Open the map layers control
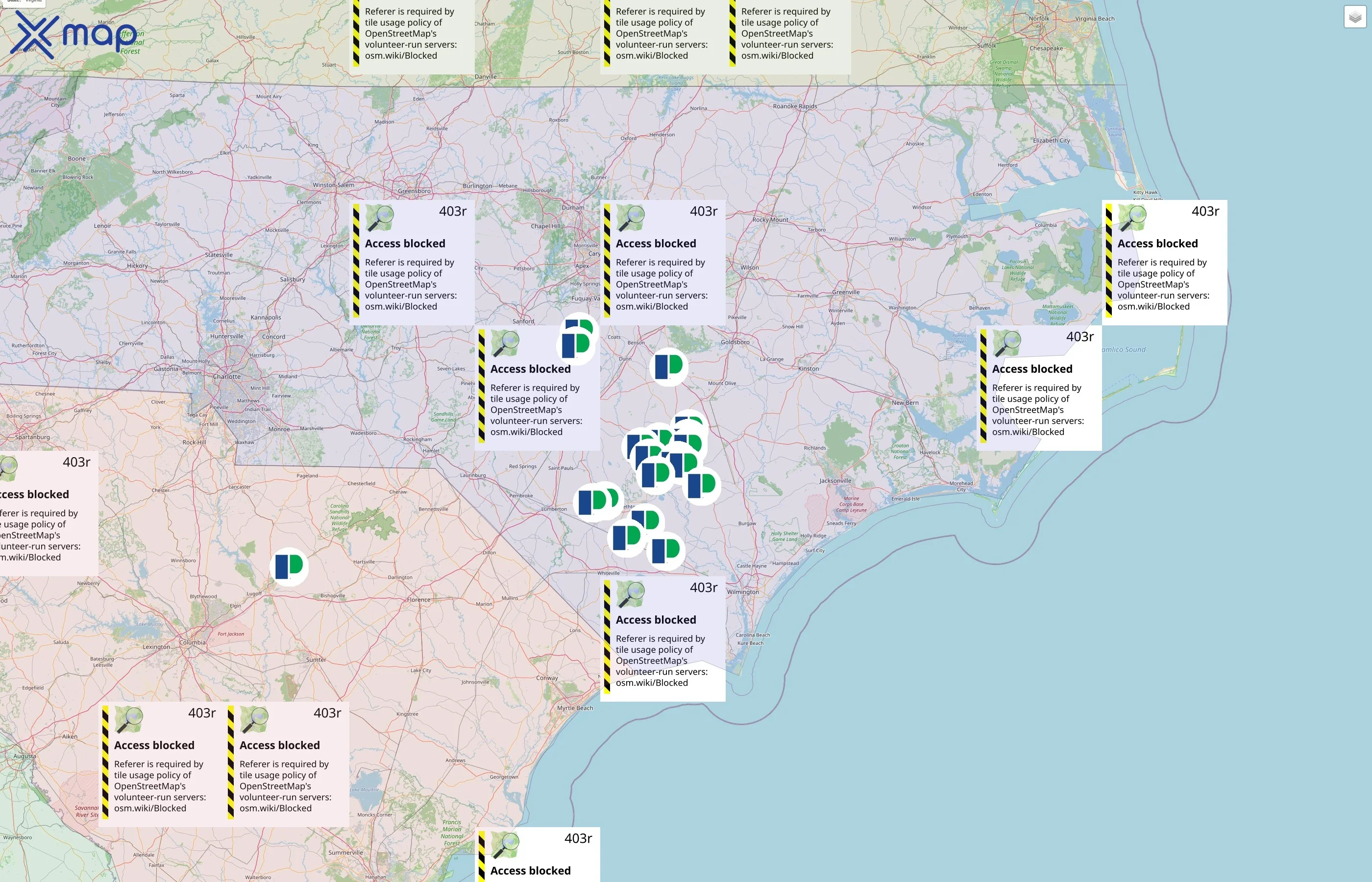The height and width of the screenshot is (882, 1372). [1355, 17]
